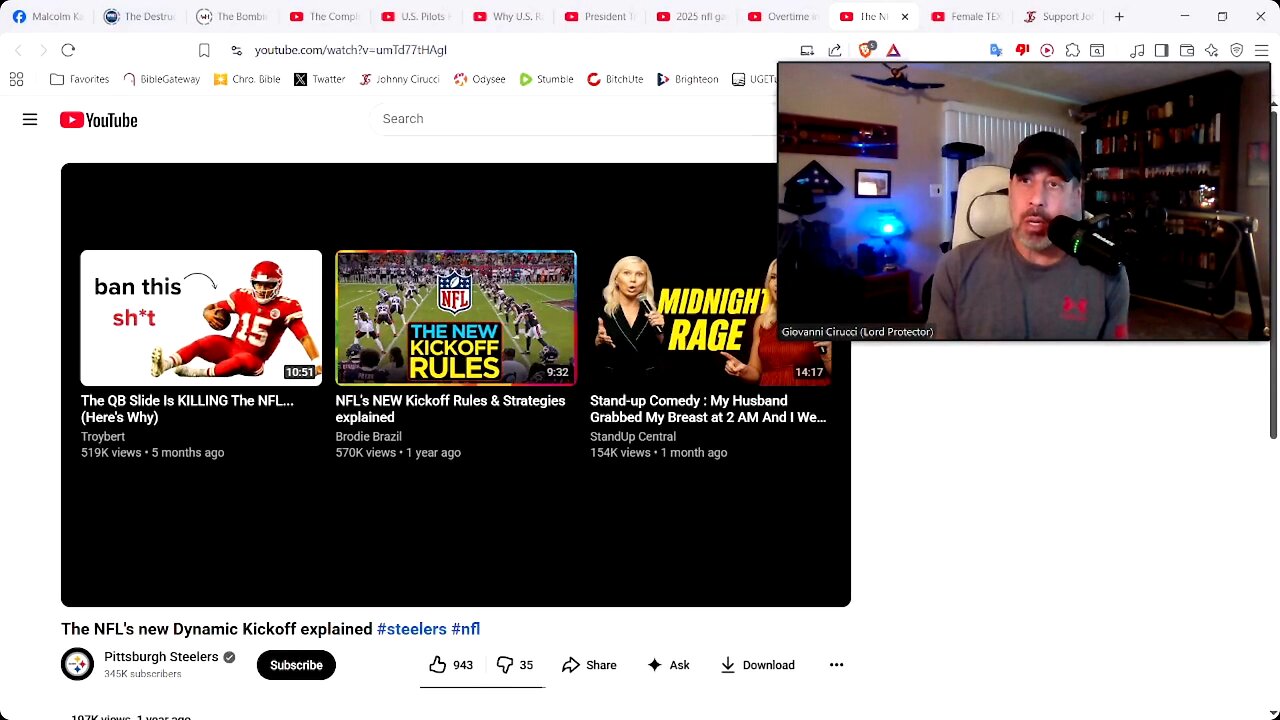The width and height of the screenshot is (1280, 720).
Task: Open the Google Translate extension icon
Action: coord(996,50)
